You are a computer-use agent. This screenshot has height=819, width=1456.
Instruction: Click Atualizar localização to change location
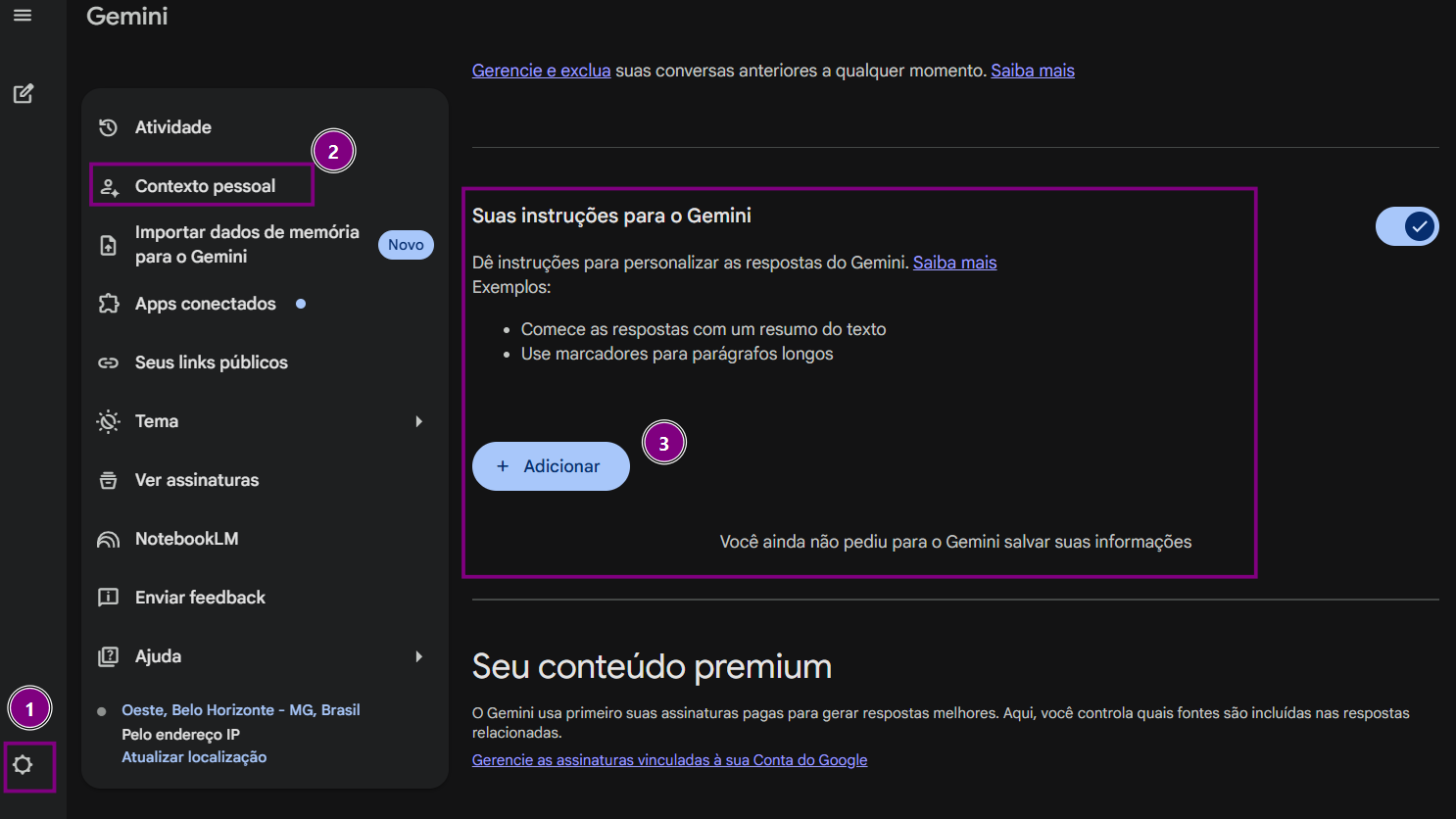[x=193, y=756]
